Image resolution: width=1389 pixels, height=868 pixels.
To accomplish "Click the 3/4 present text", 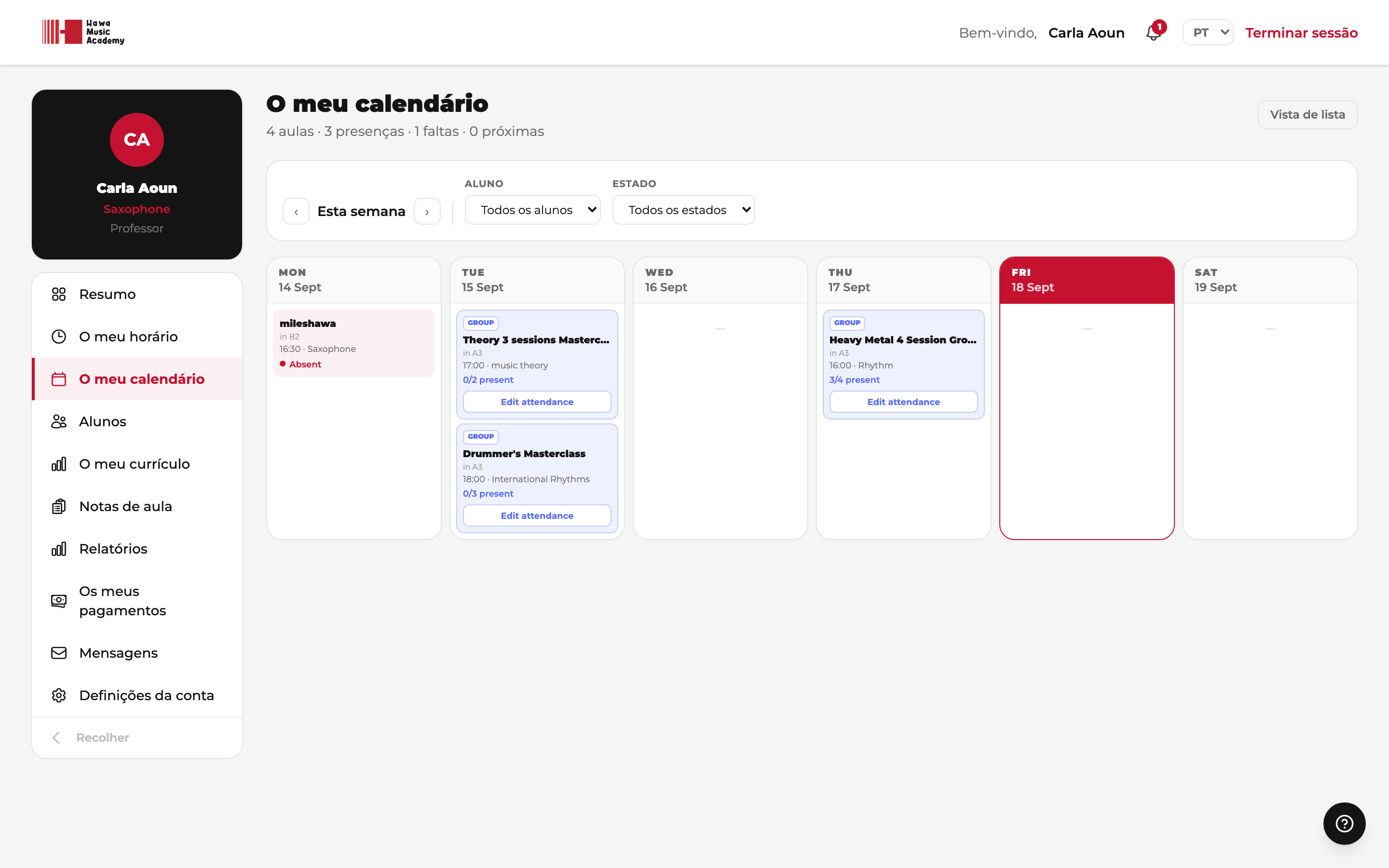I will (x=854, y=380).
